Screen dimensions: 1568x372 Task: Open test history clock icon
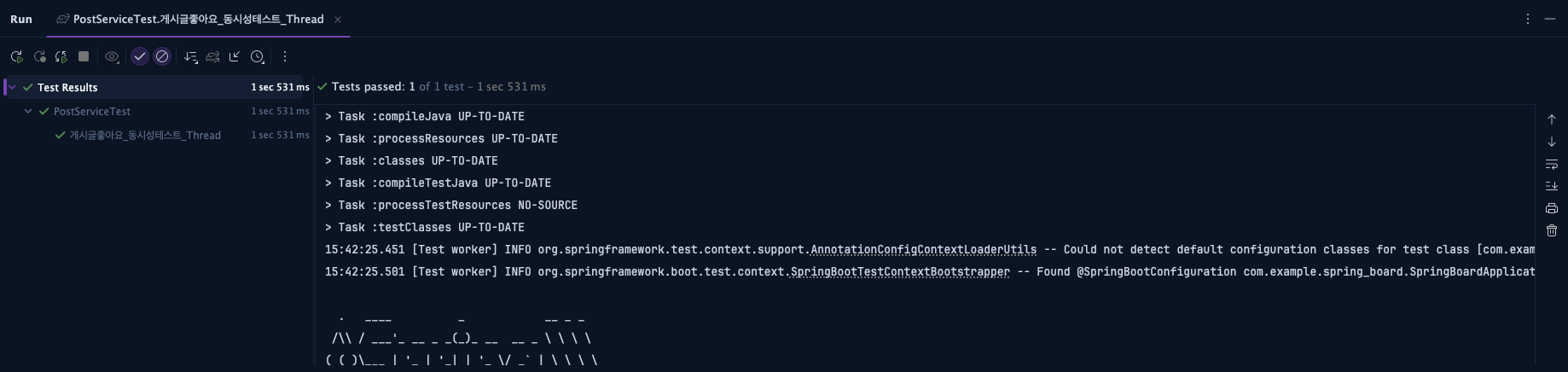pyautogui.click(x=257, y=56)
